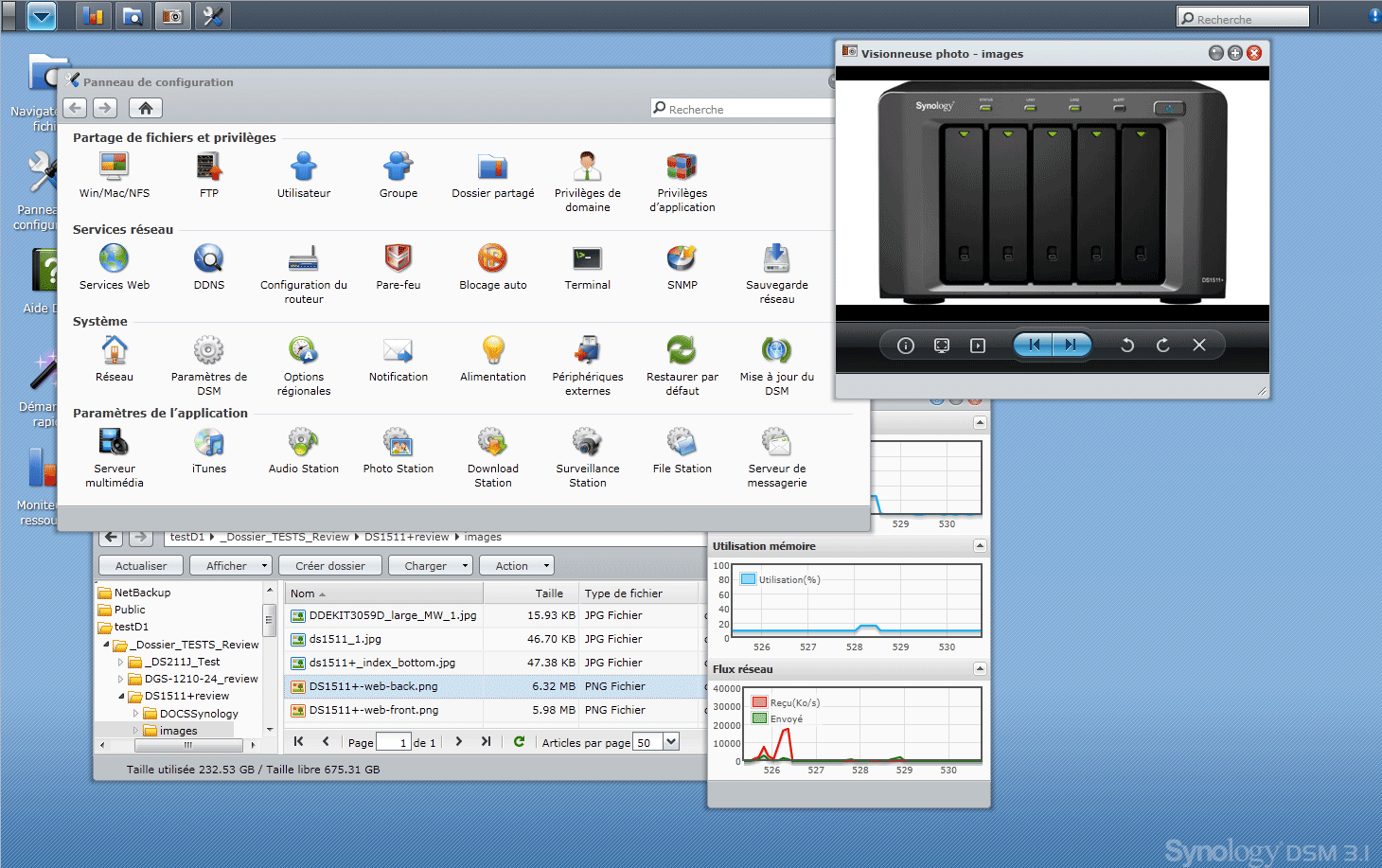Open Serveur de messagerie

tap(776, 442)
